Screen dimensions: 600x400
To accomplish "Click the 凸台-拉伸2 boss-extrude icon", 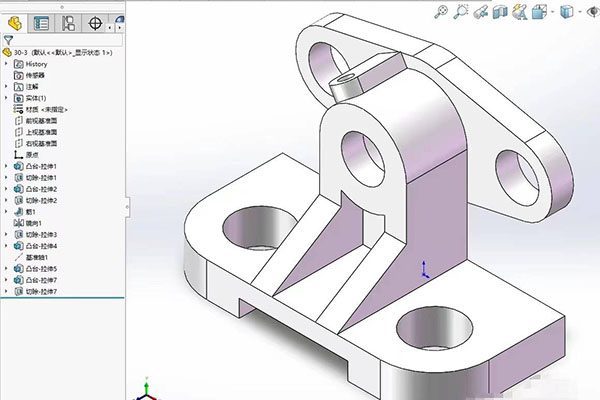I will pyautogui.click(x=19, y=189).
